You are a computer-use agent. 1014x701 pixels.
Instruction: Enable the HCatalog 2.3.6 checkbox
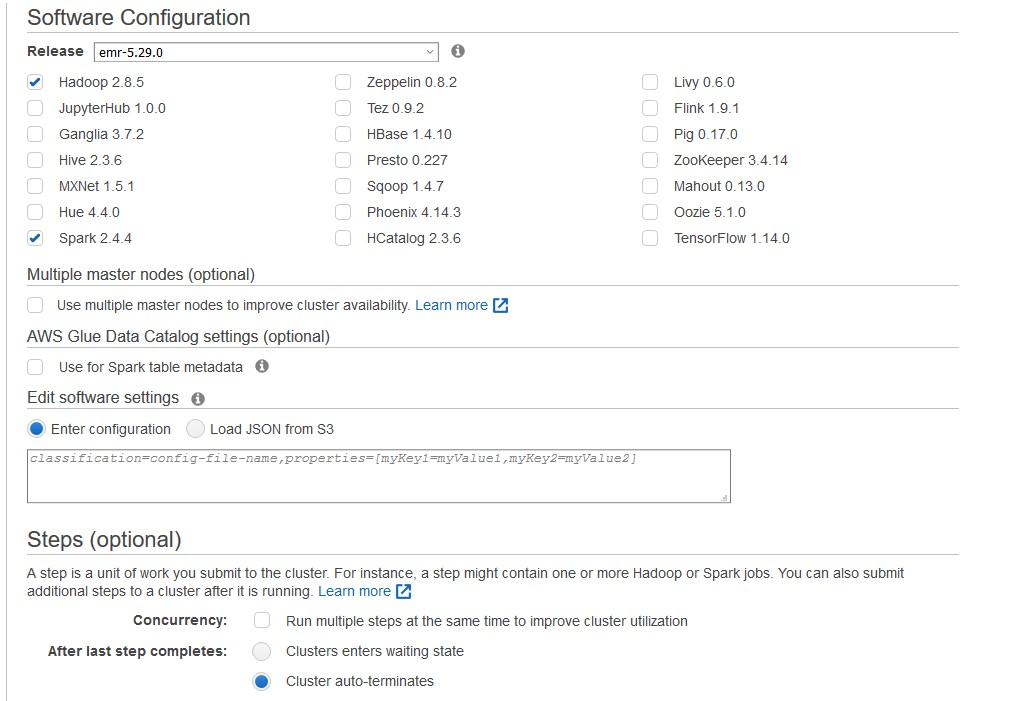tap(343, 238)
